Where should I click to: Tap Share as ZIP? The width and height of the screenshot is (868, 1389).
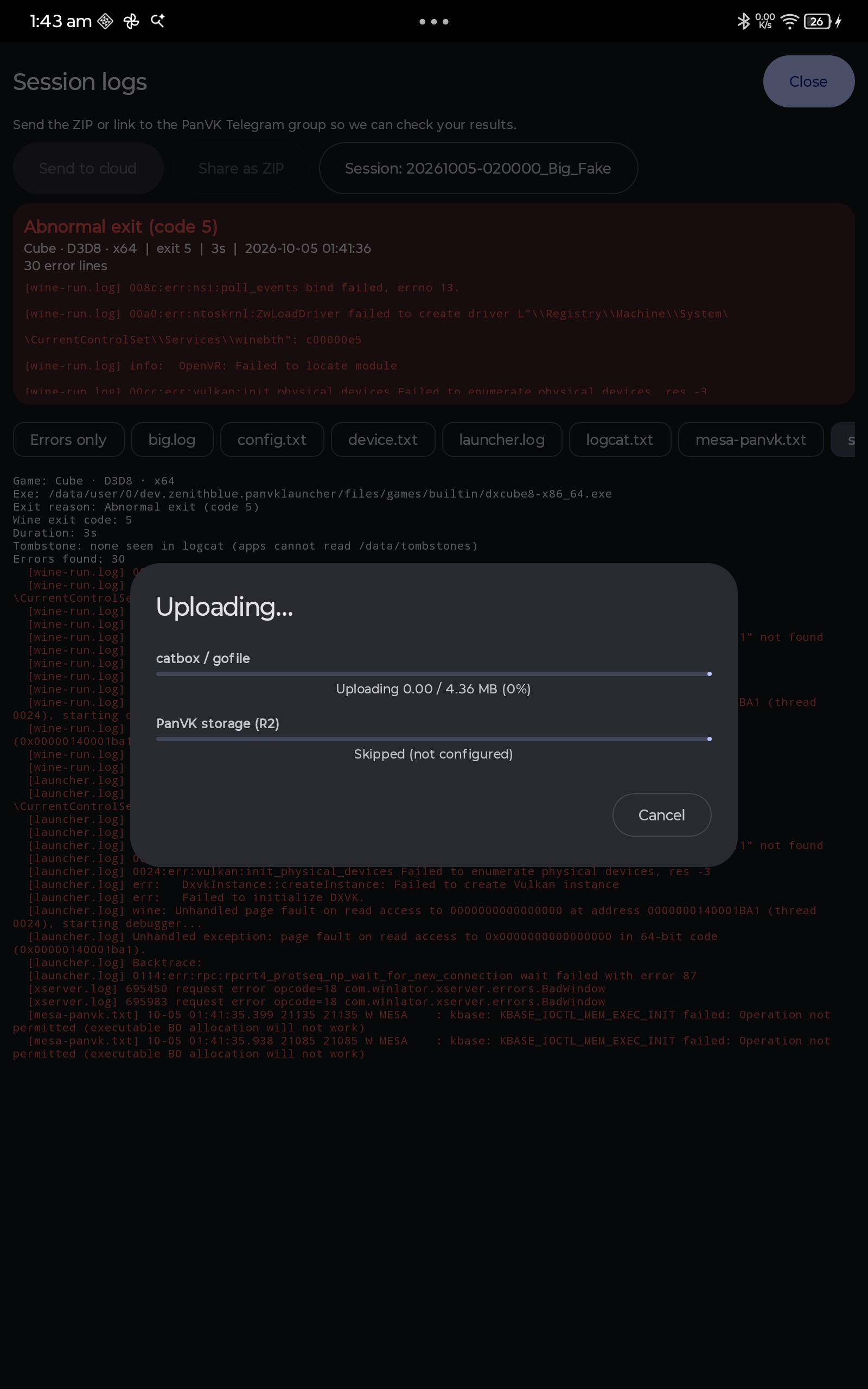pyautogui.click(x=241, y=168)
